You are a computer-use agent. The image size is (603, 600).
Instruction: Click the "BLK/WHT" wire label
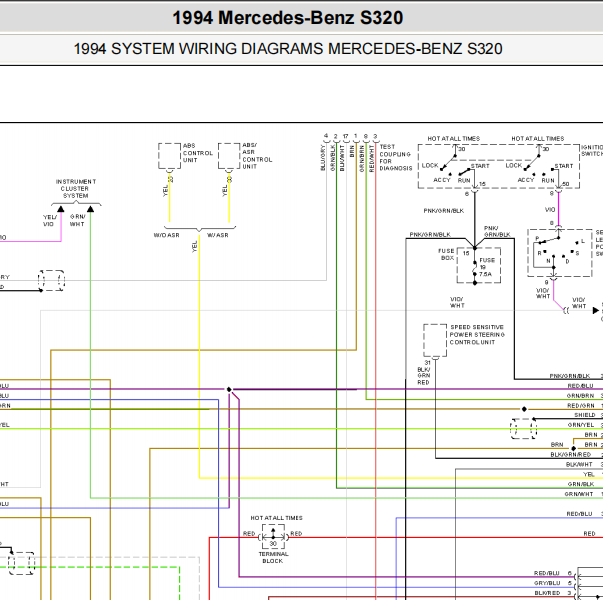579,464
